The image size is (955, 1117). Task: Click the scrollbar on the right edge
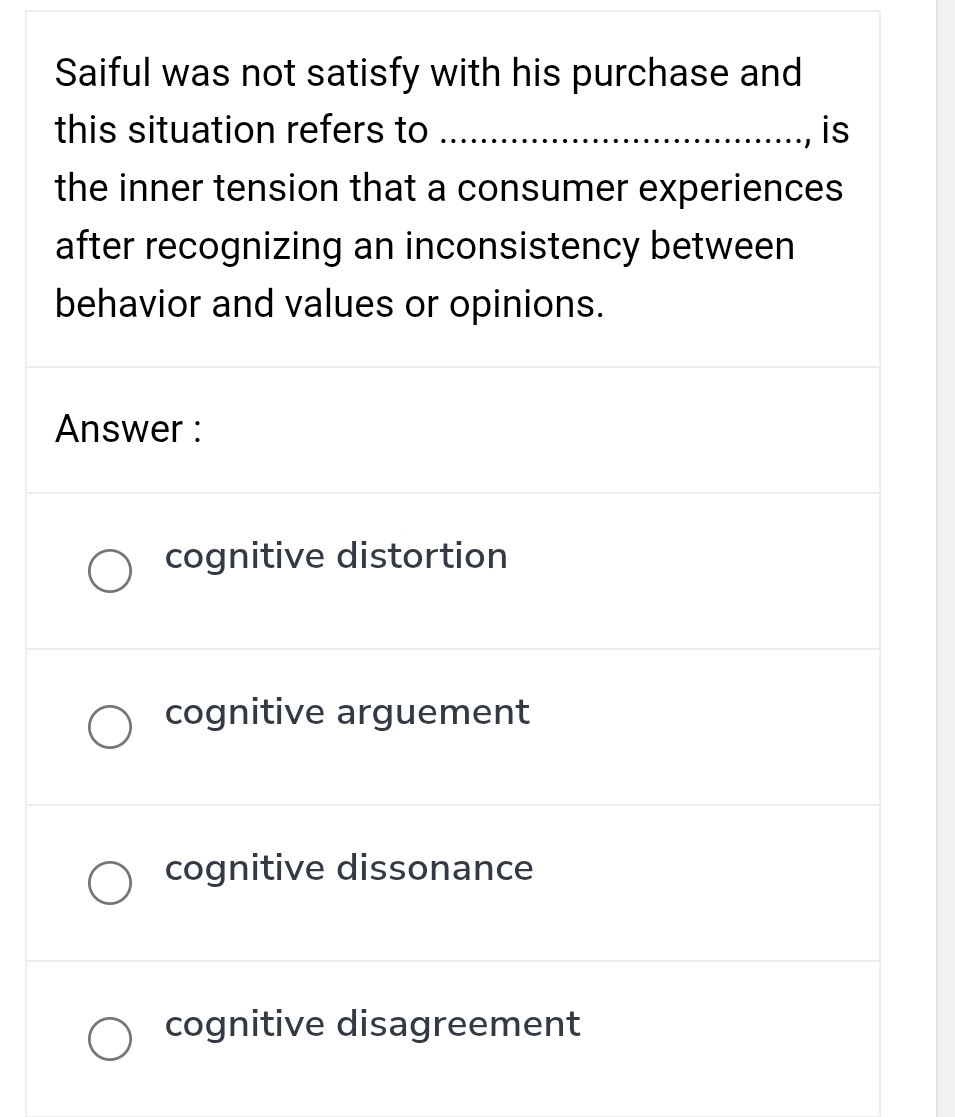tap(947, 560)
